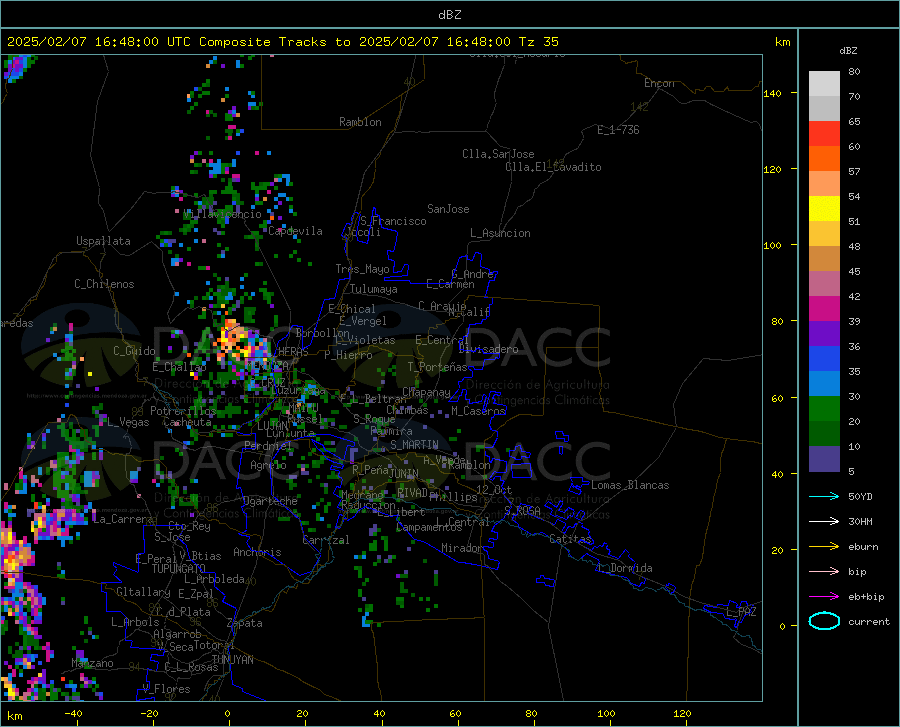Click the 'L_Vegas' map label
This screenshot has width=900, height=727.
pyautogui.click(x=128, y=422)
